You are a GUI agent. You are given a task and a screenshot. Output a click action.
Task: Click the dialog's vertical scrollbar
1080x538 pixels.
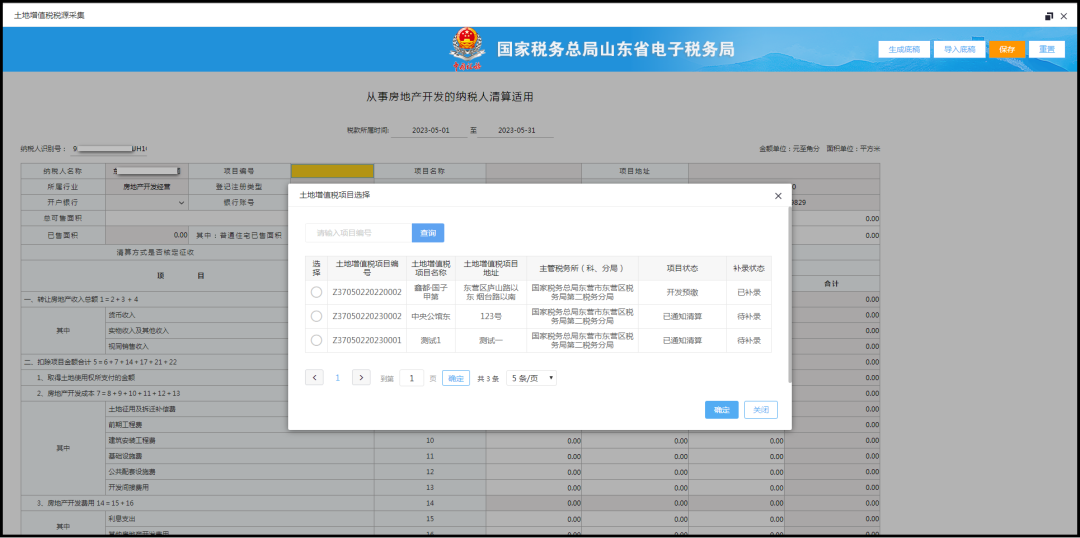pyautogui.click(x=790, y=294)
